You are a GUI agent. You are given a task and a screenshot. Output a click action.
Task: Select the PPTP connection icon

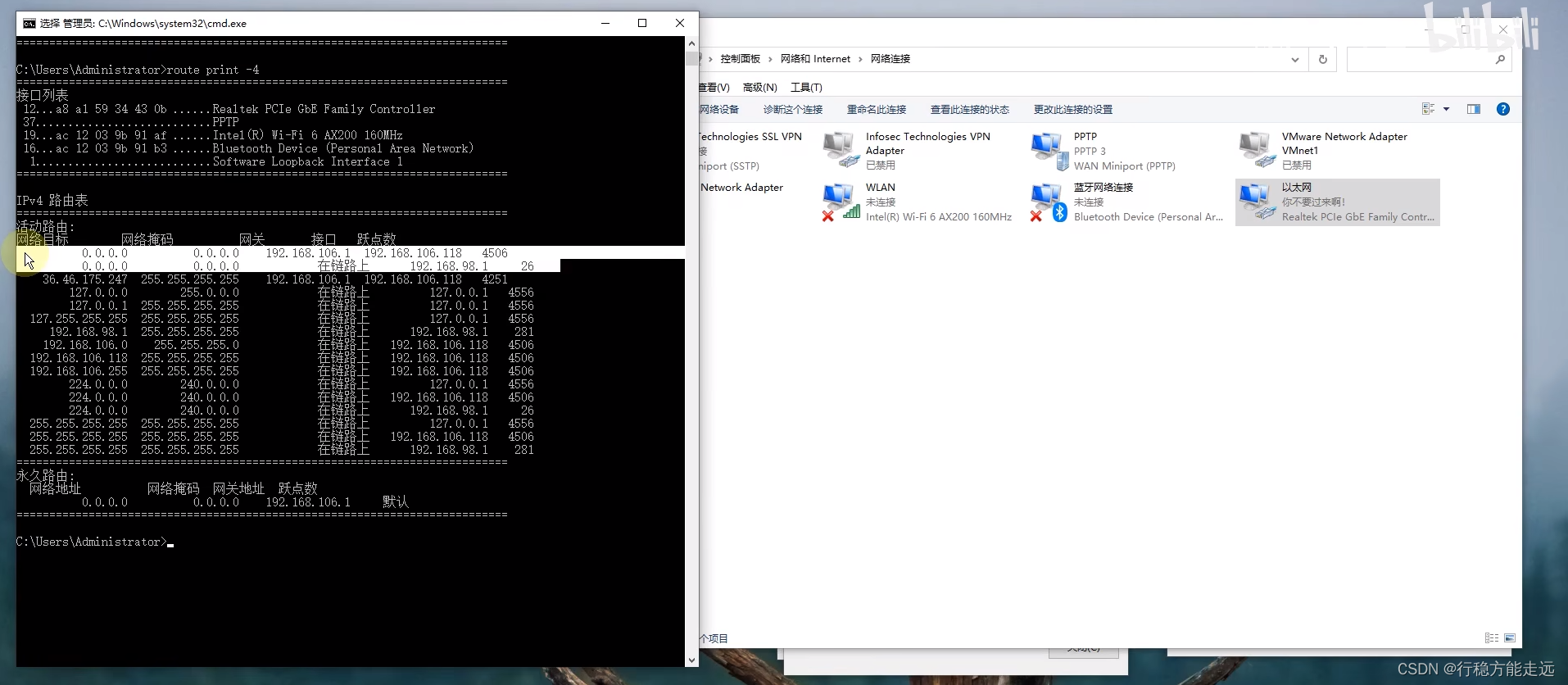coord(1048,151)
